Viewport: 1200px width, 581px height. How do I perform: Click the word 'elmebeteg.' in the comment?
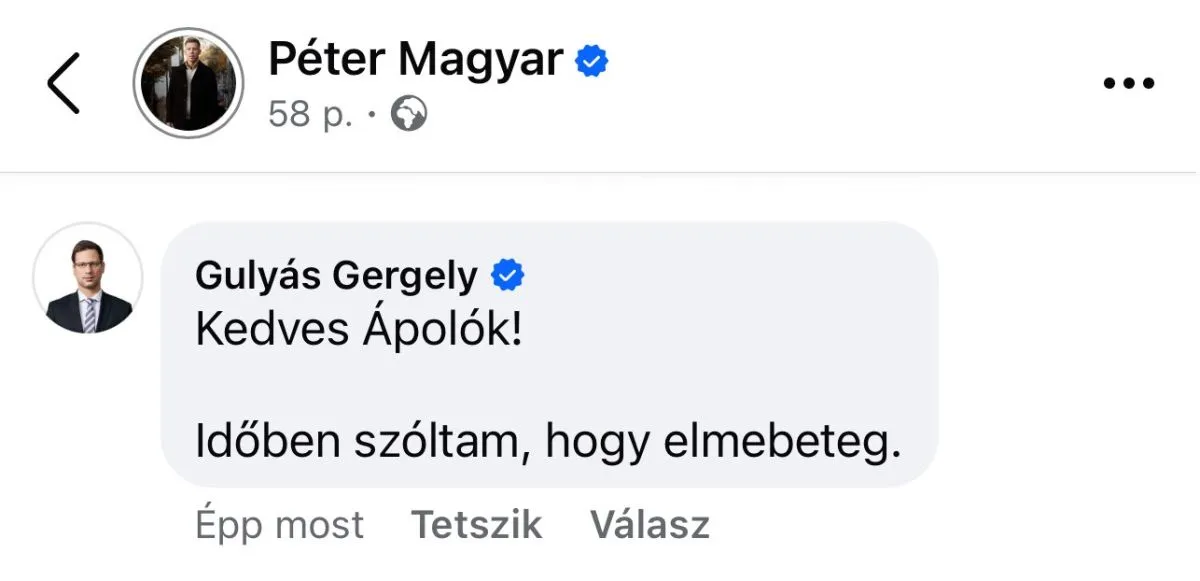tap(772, 443)
